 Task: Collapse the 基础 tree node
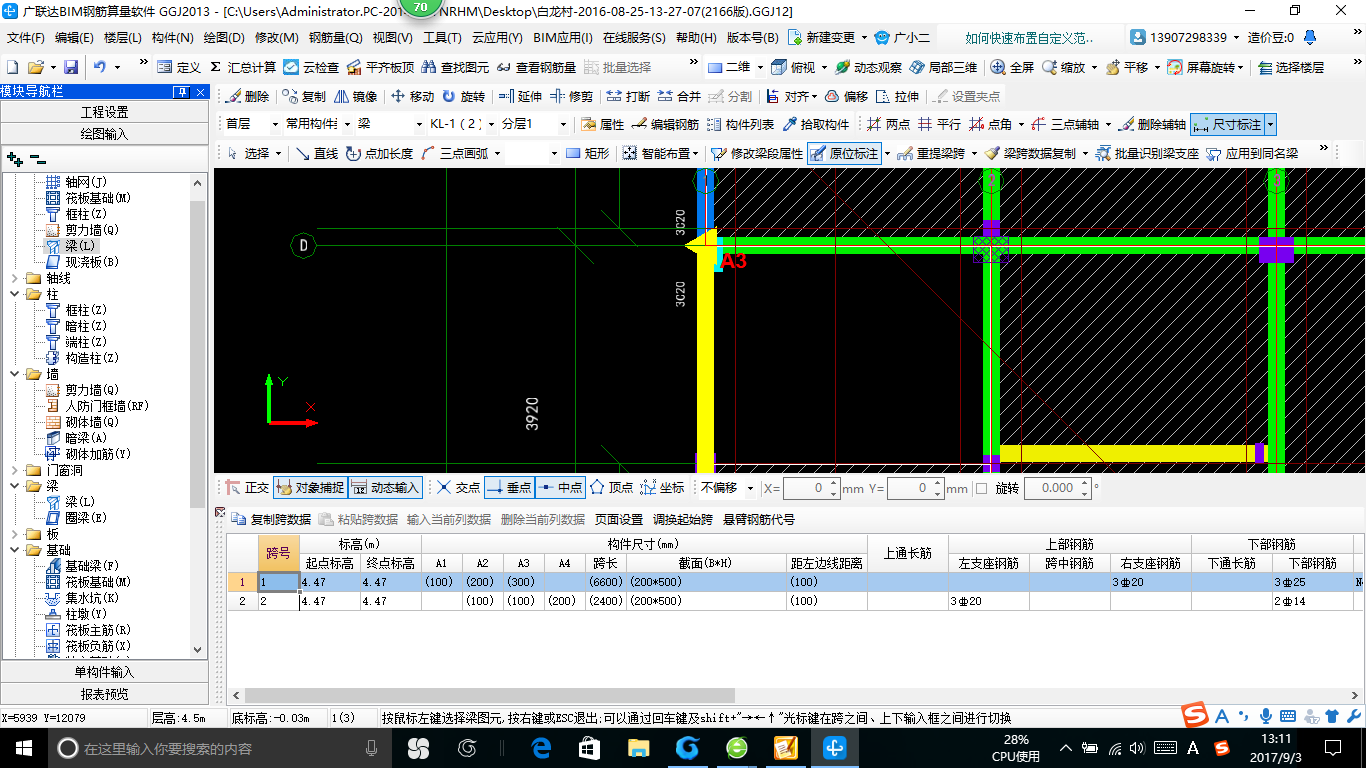[x=13, y=550]
